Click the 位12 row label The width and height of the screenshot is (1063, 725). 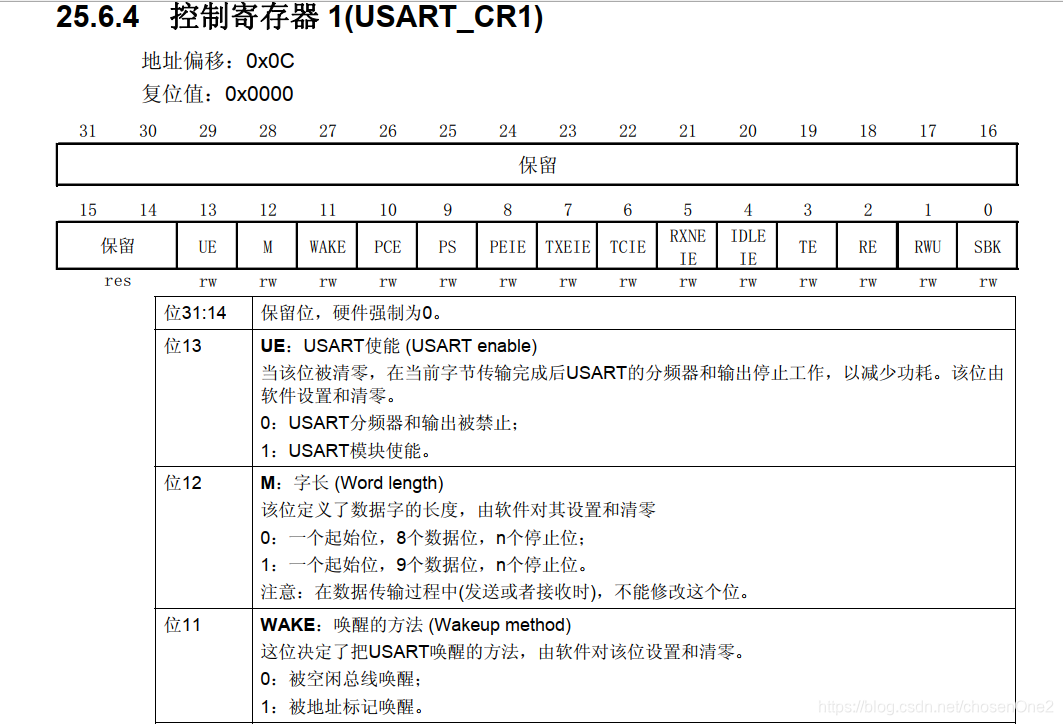(x=183, y=483)
